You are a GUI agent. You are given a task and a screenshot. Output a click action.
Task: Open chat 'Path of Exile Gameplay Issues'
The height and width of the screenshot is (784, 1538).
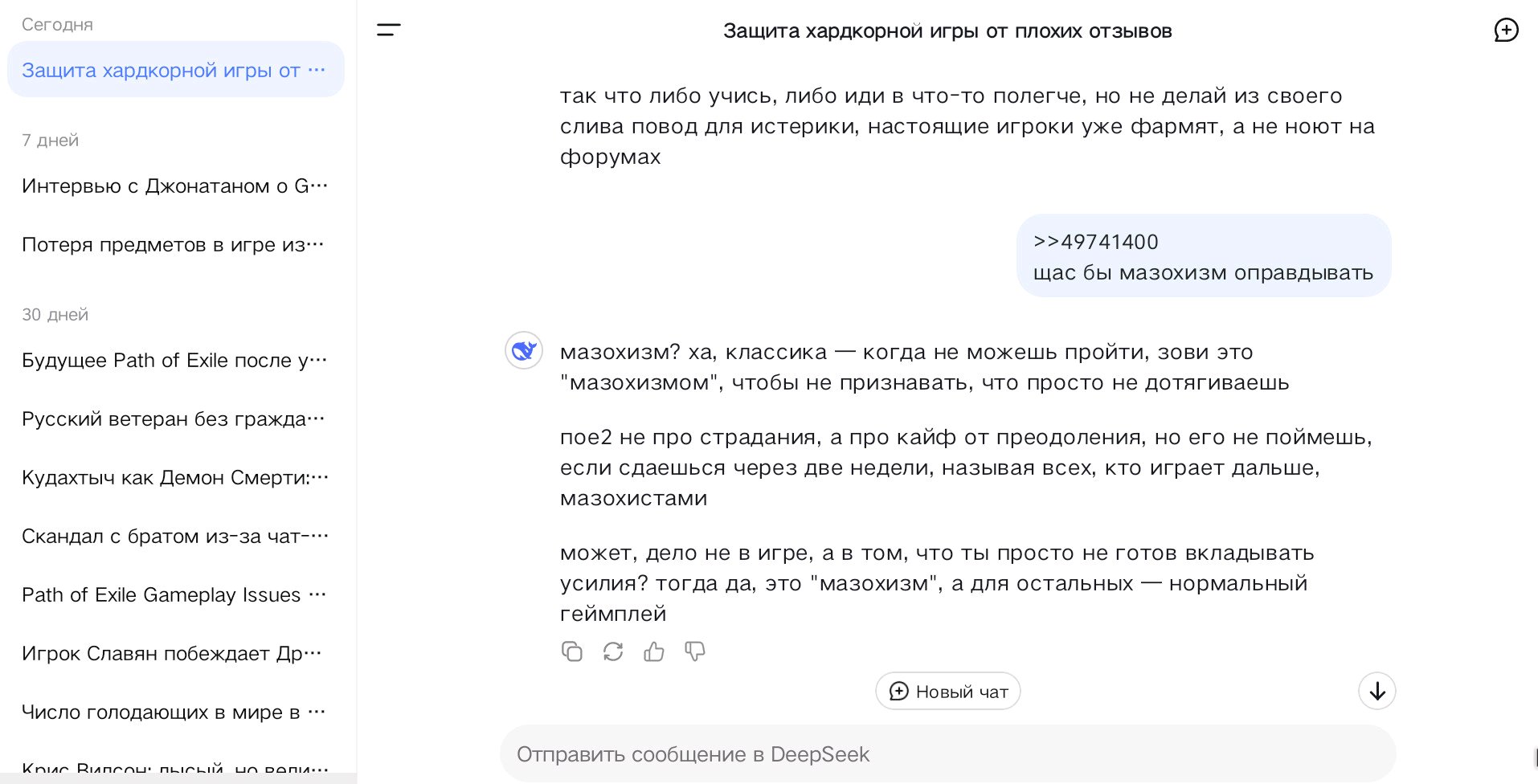point(175,594)
